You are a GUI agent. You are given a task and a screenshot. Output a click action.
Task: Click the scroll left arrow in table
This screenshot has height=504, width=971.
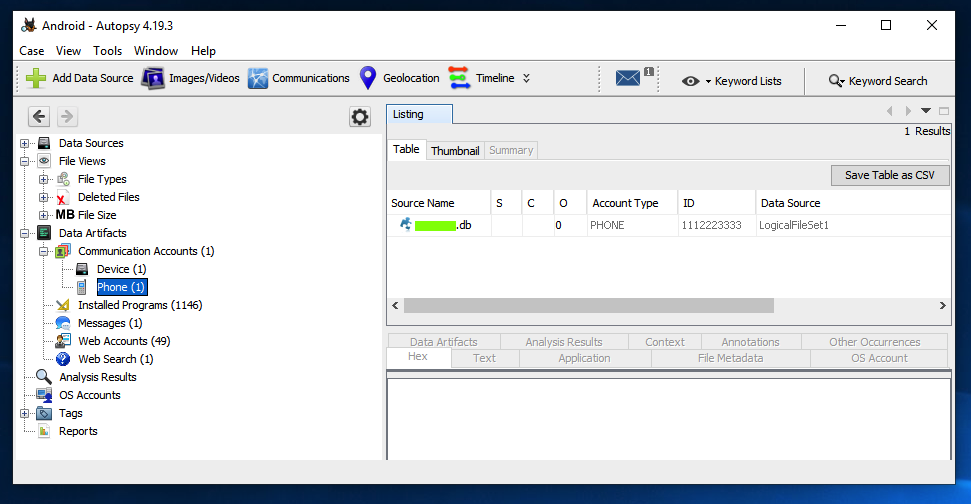click(396, 305)
